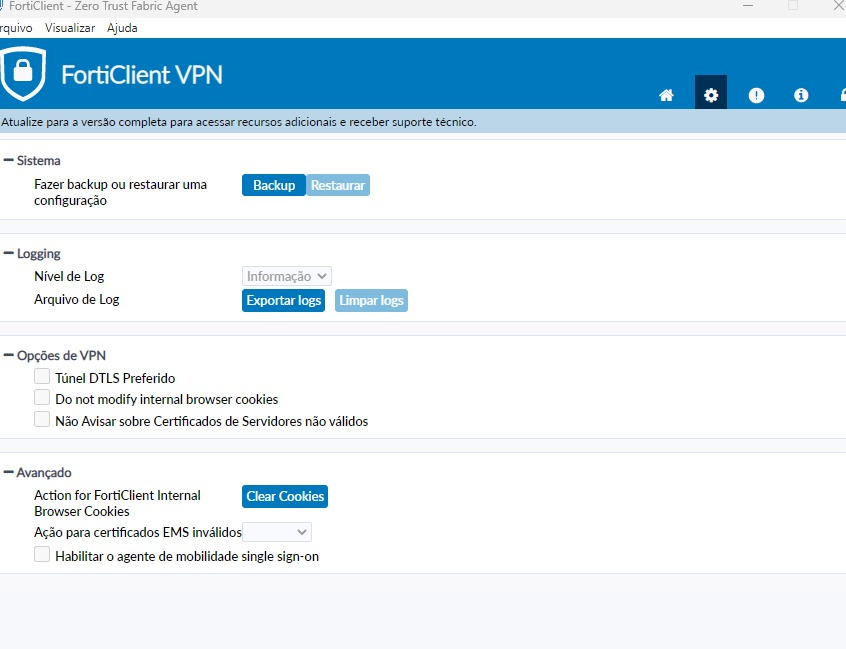Open the Nível de Log dropdown

286,276
